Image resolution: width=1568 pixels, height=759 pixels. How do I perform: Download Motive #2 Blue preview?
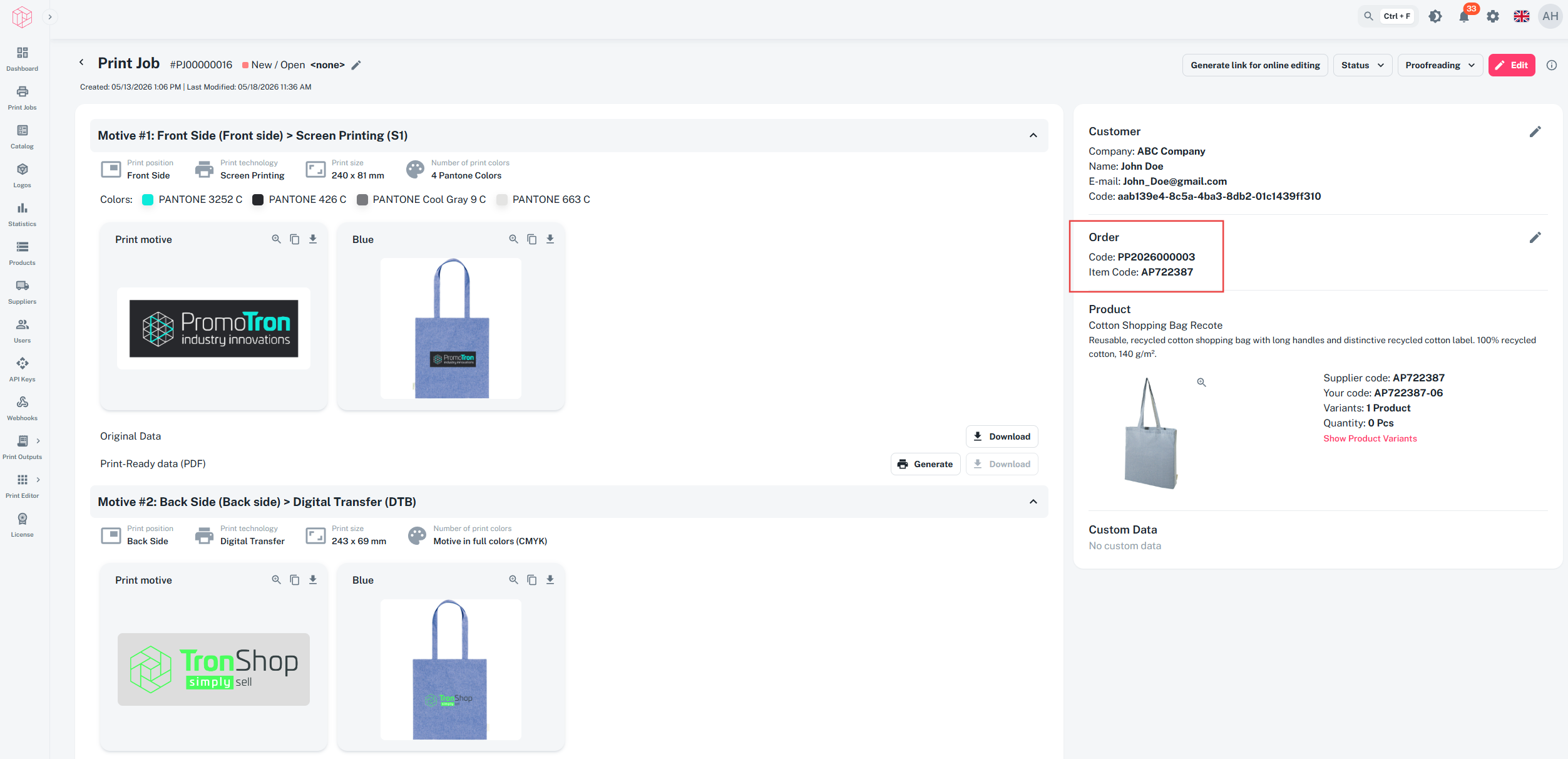point(550,580)
